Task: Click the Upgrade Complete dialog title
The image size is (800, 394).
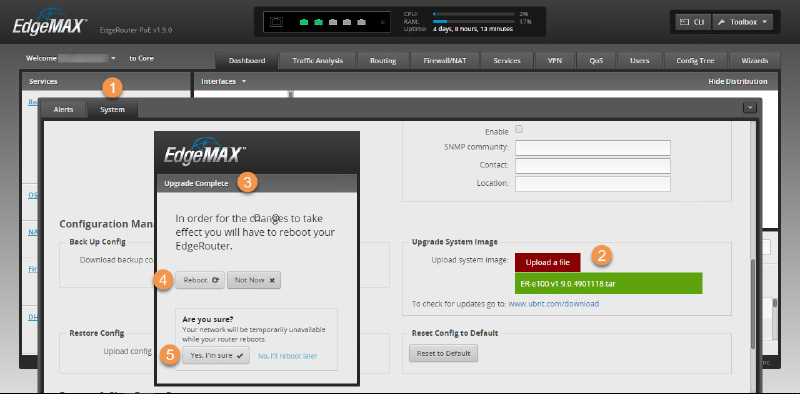Action: [196, 184]
